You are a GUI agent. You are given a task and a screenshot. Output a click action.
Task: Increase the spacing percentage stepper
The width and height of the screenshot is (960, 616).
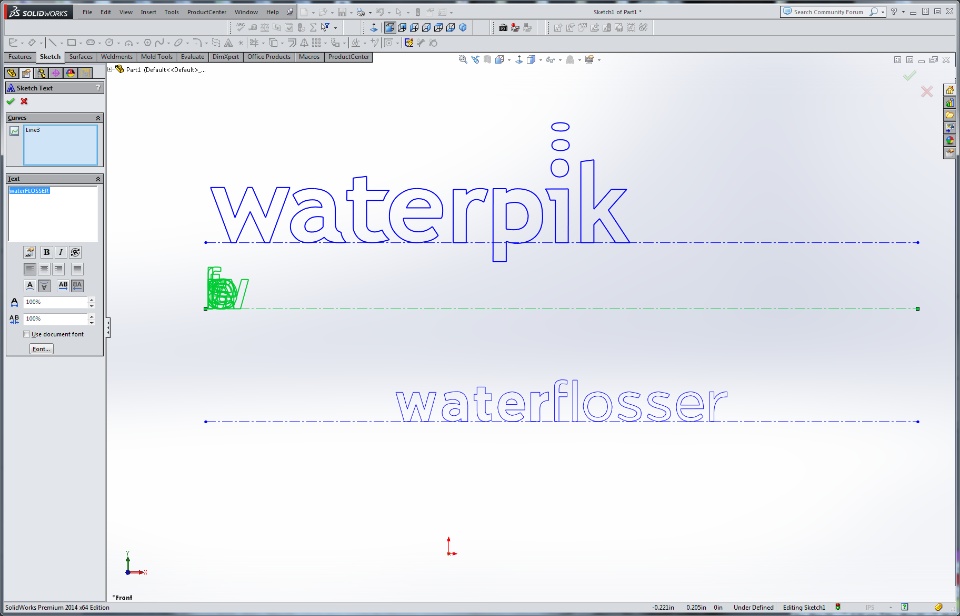point(91,316)
